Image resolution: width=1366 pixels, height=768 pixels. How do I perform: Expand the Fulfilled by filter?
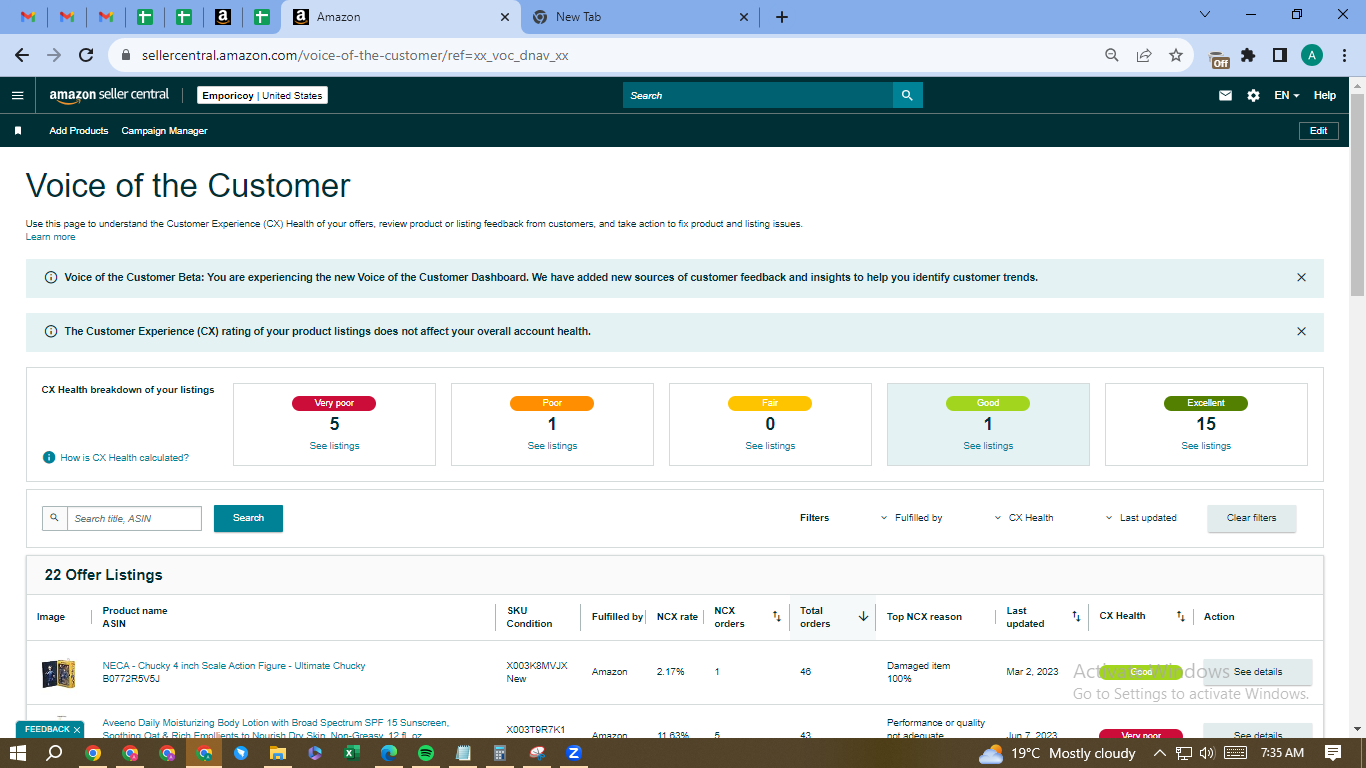coord(911,518)
